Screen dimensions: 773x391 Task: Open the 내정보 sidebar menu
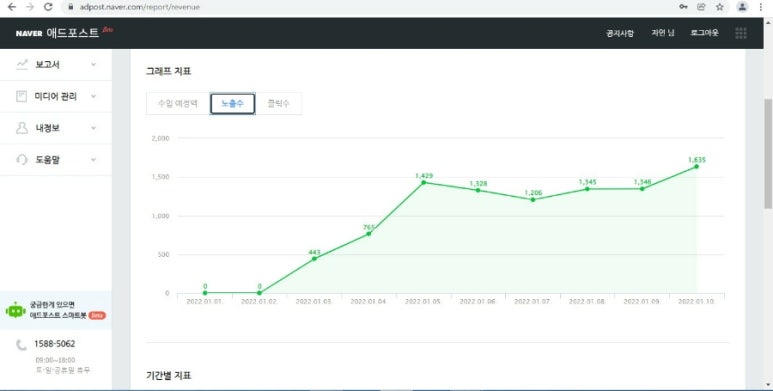tap(56, 128)
